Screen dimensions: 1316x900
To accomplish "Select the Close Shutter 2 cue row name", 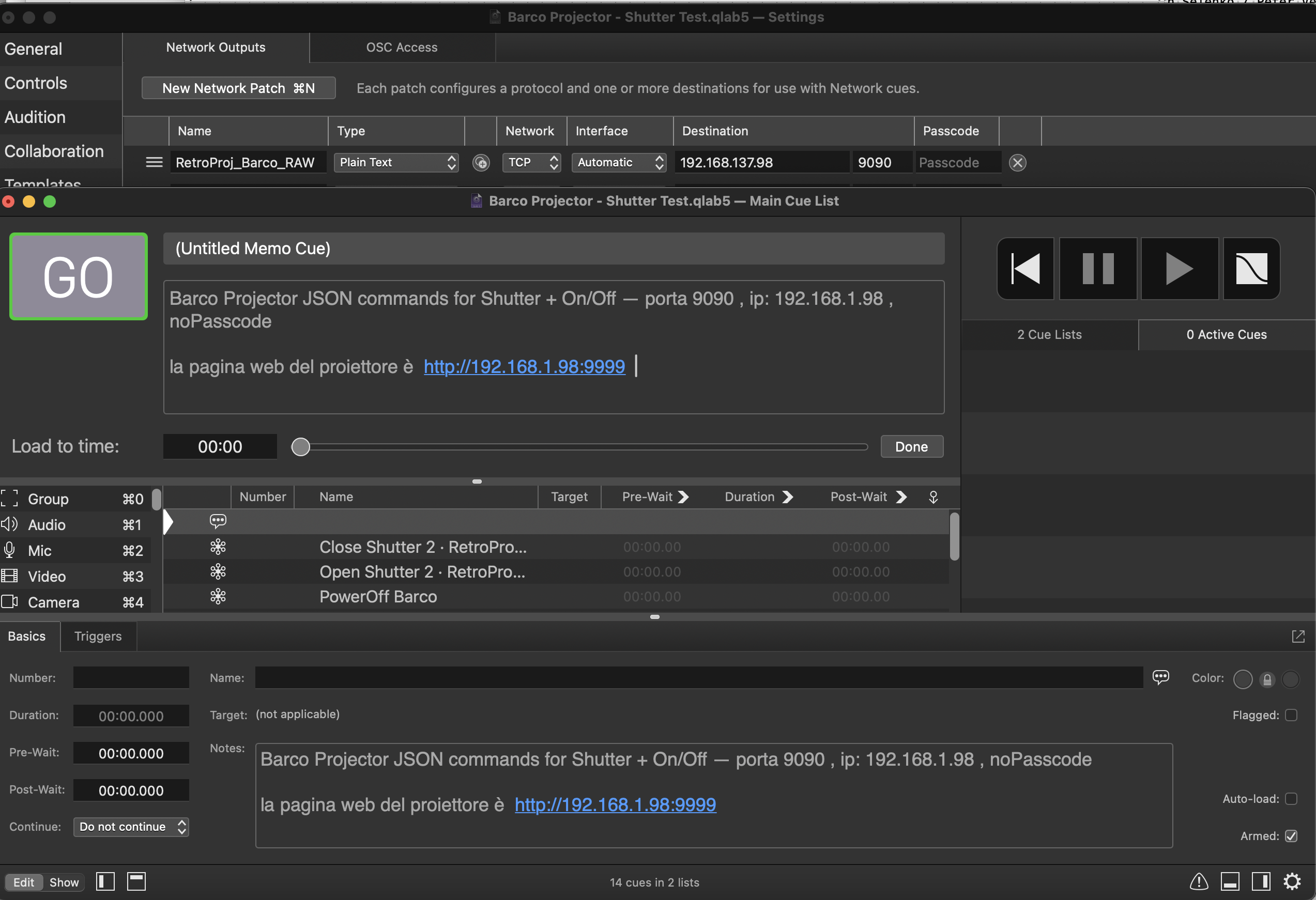I will tap(423, 547).
